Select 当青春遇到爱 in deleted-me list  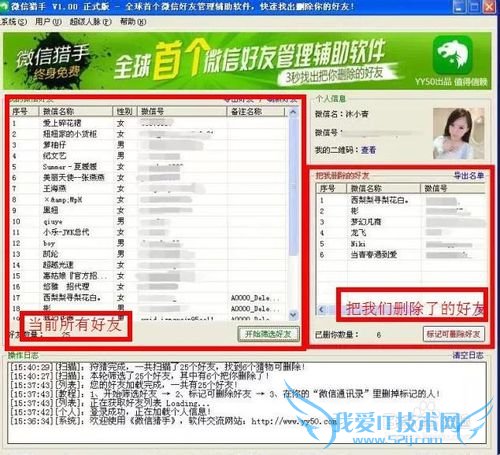click(x=401, y=255)
